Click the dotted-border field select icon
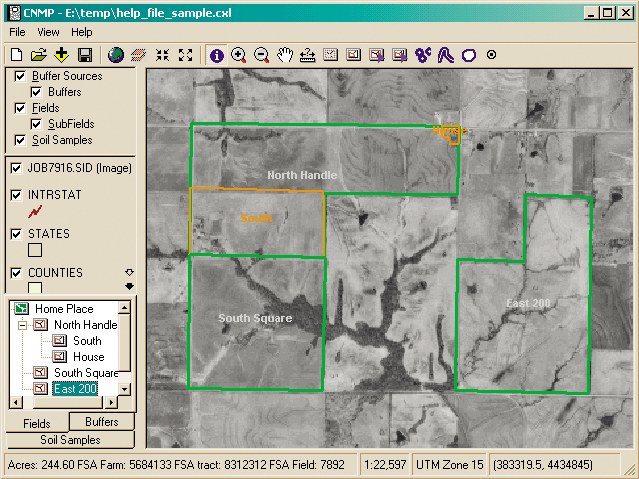Screen dimensions: 639x479 pos(331,55)
